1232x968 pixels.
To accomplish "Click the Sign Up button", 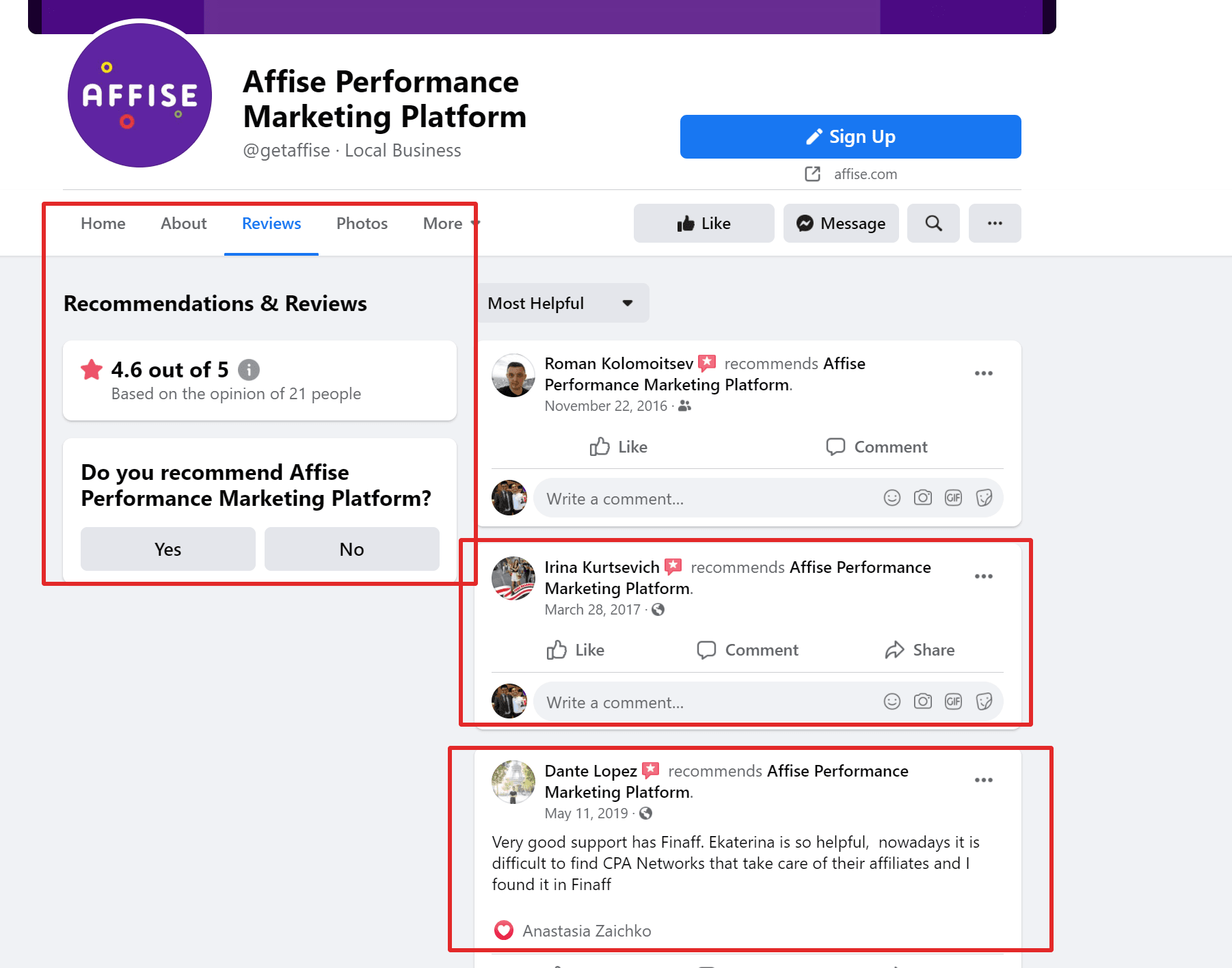I will [x=851, y=137].
